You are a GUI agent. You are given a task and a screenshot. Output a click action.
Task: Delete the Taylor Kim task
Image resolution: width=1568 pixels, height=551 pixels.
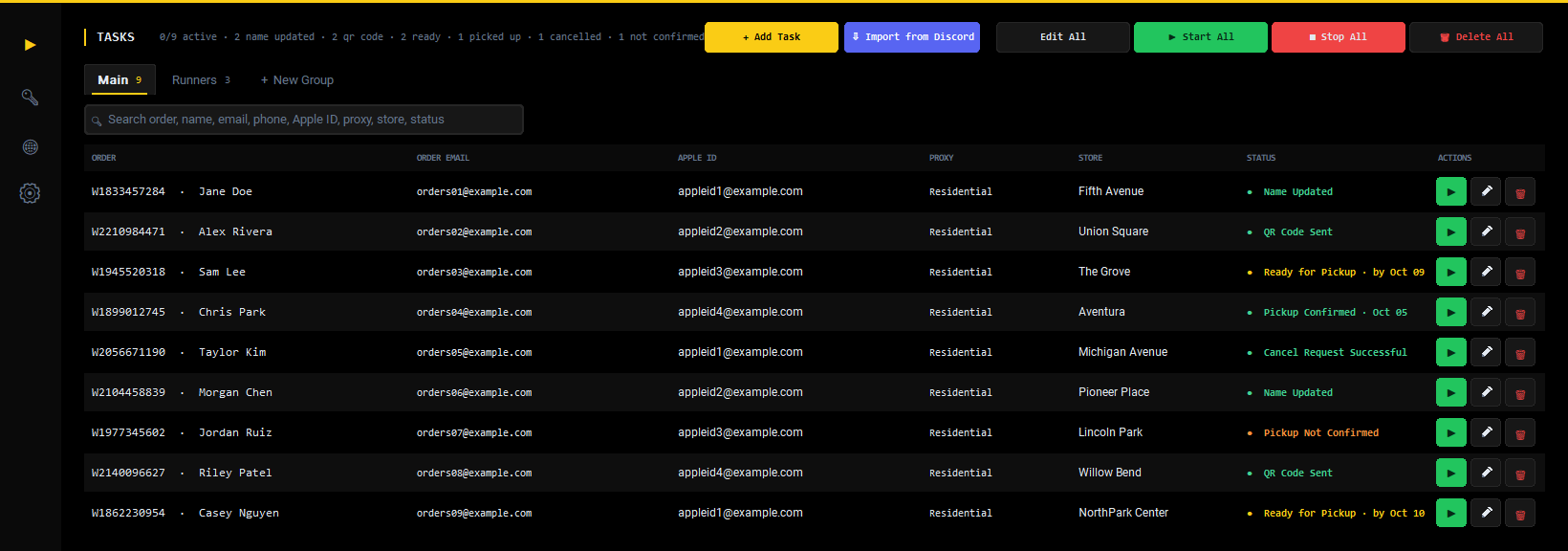click(x=1520, y=352)
